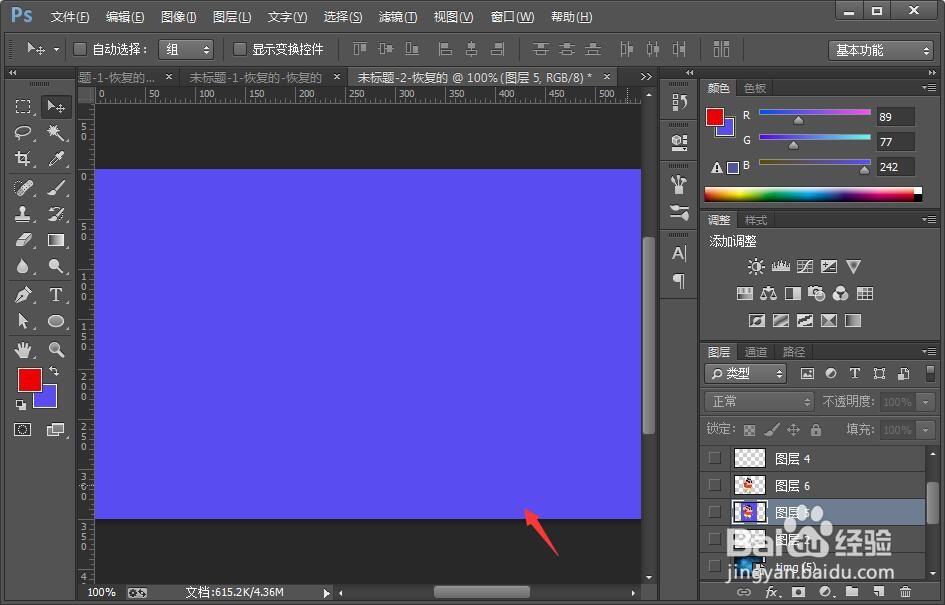Click the Quick Mask mode icon
This screenshot has width=945, height=605.
point(23,430)
